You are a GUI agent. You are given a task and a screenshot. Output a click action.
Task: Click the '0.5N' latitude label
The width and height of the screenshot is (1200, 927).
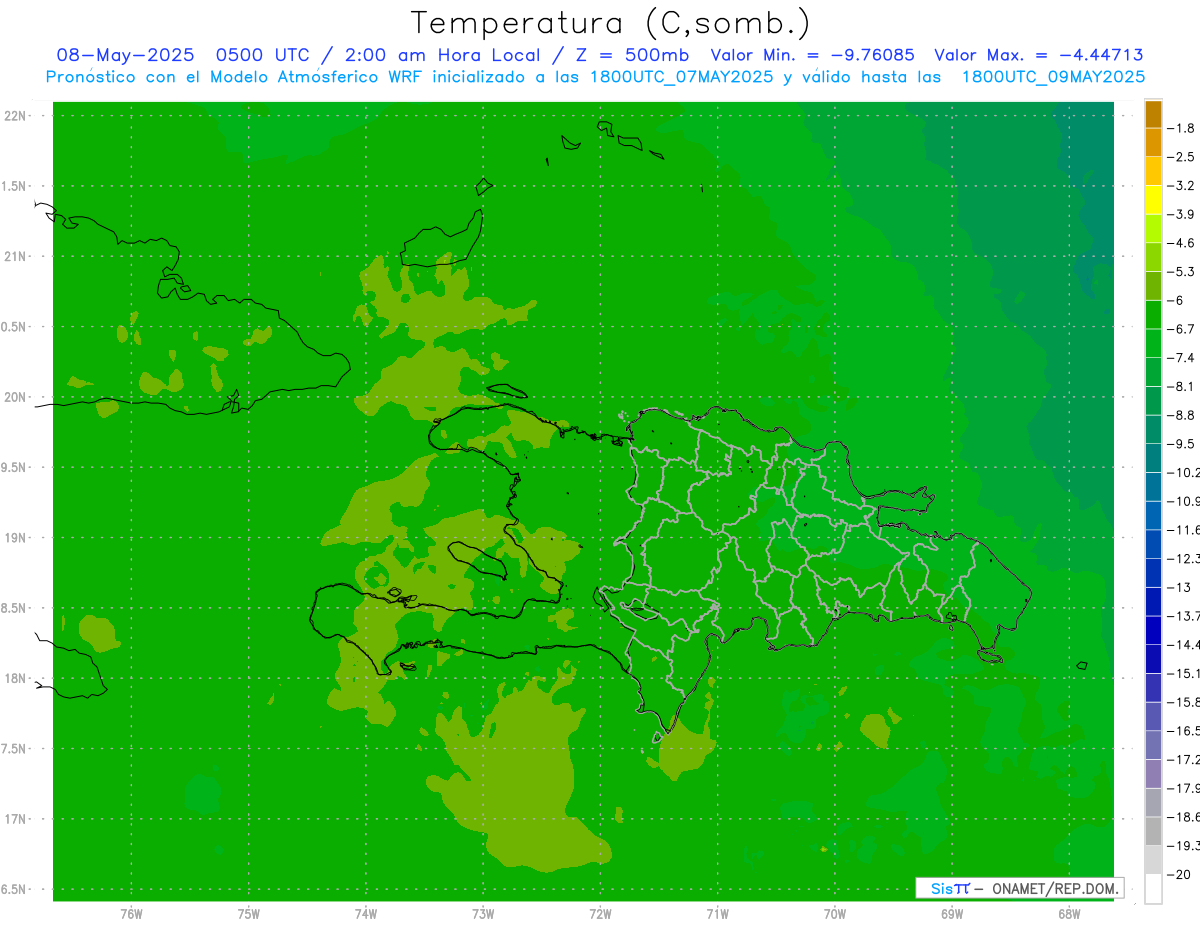[x=15, y=327]
